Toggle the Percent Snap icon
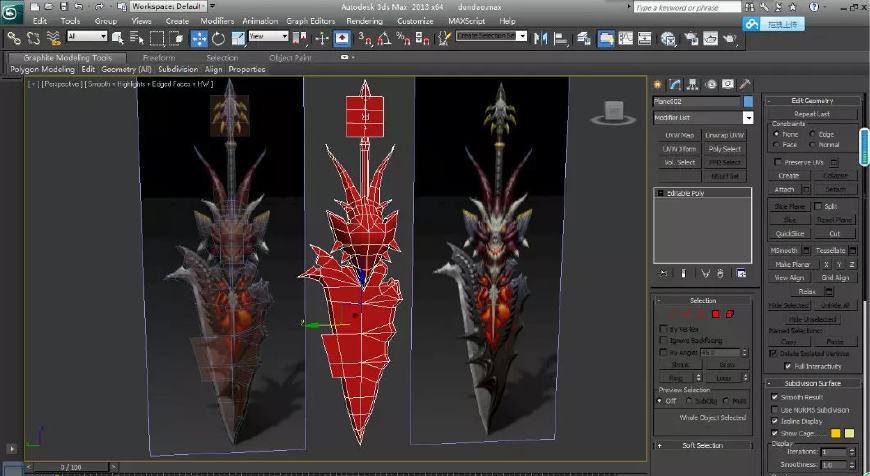870x476 pixels. pyautogui.click(x=403, y=38)
